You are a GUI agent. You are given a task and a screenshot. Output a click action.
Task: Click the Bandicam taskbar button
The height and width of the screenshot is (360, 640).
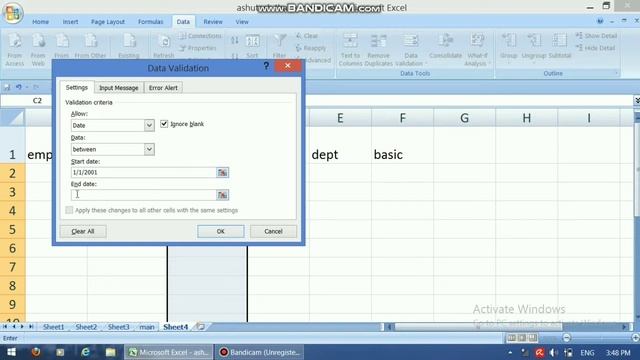point(260,352)
